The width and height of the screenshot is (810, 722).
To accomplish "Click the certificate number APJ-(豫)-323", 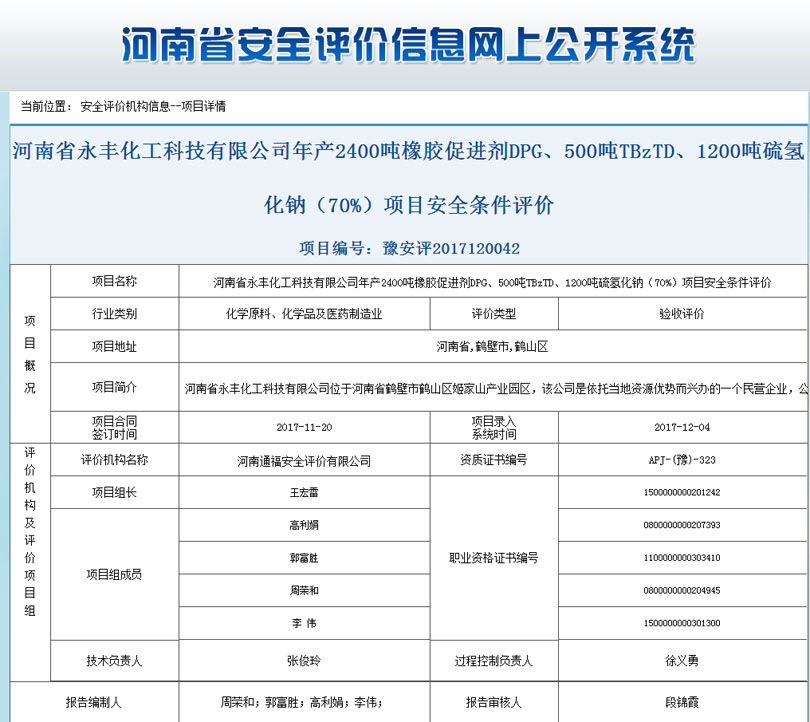I will [682, 460].
